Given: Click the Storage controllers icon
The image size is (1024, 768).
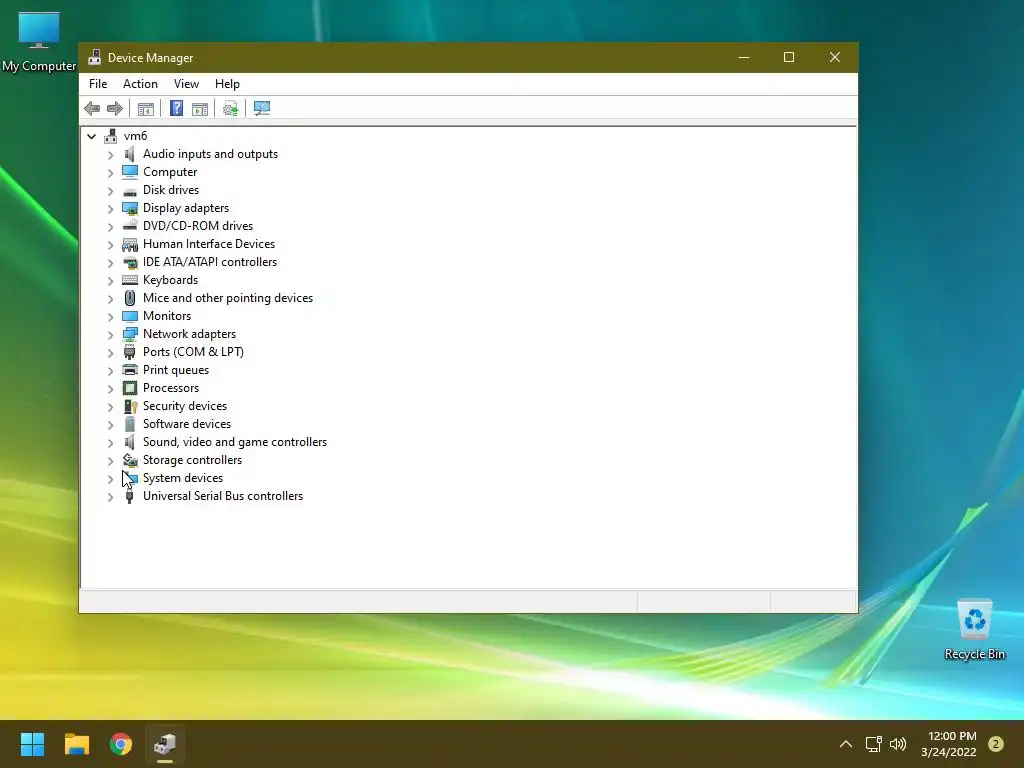Looking at the screenshot, I should pos(130,460).
